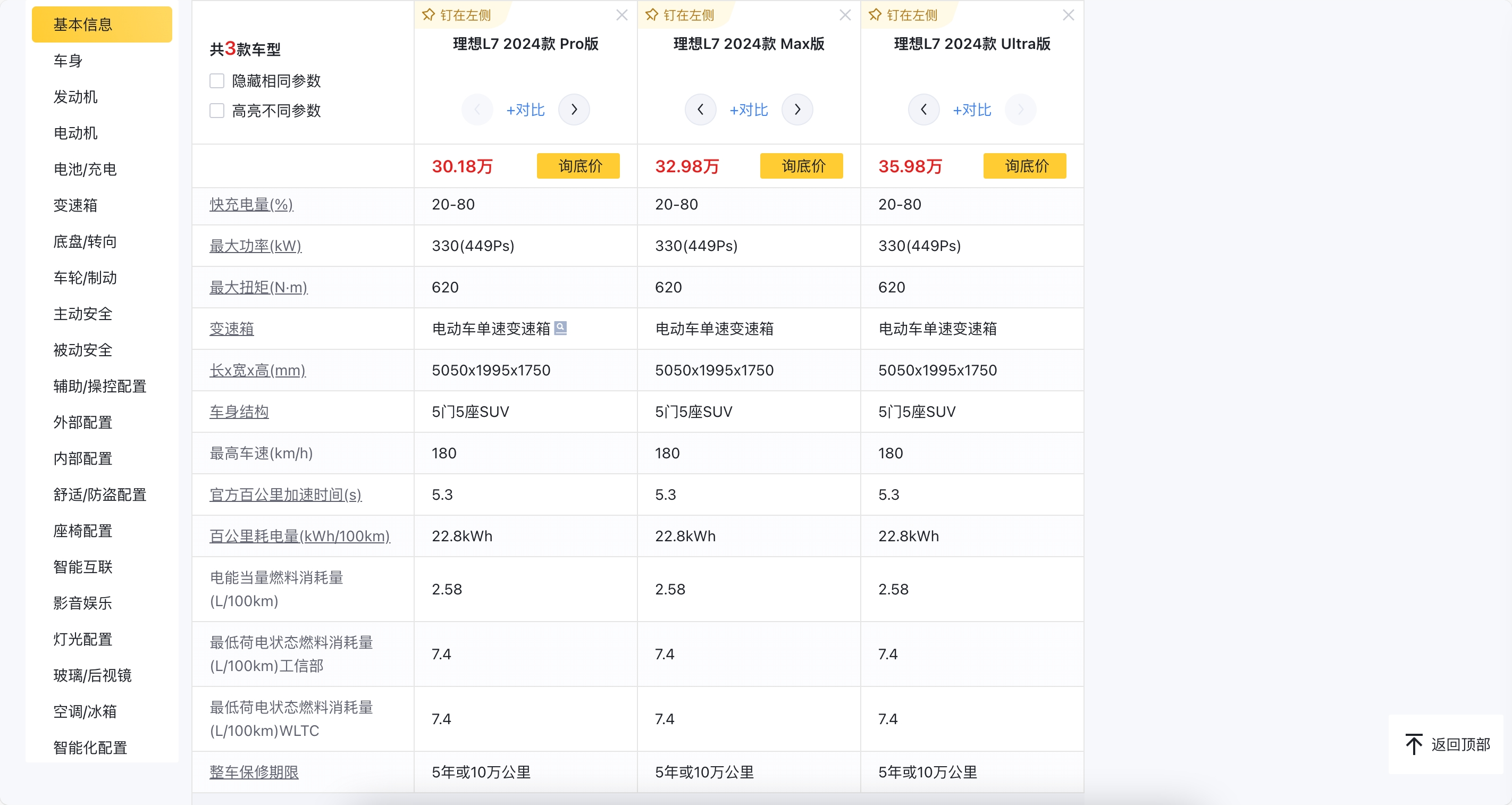Jump to 发动机 section
Screen dimensions: 1512x805
[x=75, y=97]
